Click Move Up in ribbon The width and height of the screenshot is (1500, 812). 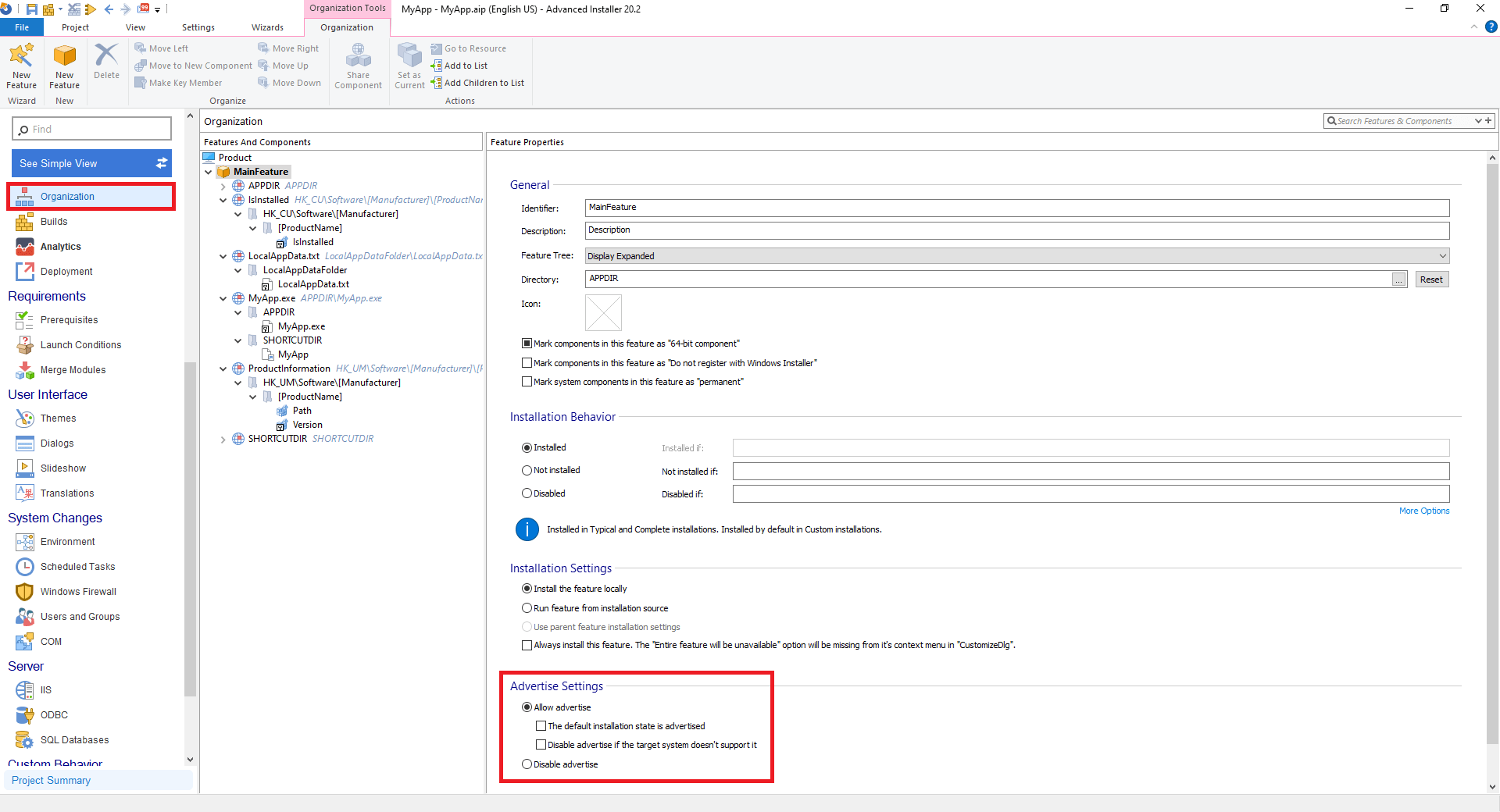click(x=283, y=66)
